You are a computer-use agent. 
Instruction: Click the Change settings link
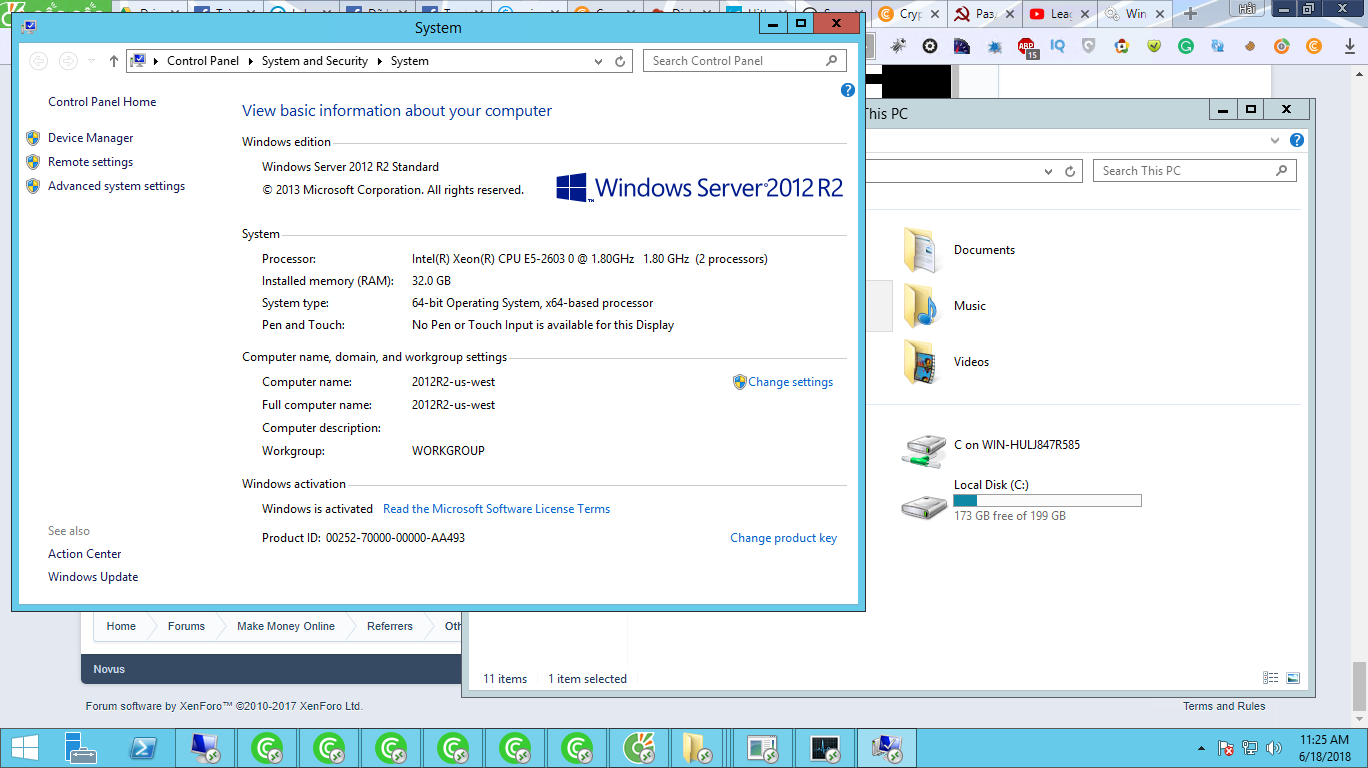click(x=790, y=382)
